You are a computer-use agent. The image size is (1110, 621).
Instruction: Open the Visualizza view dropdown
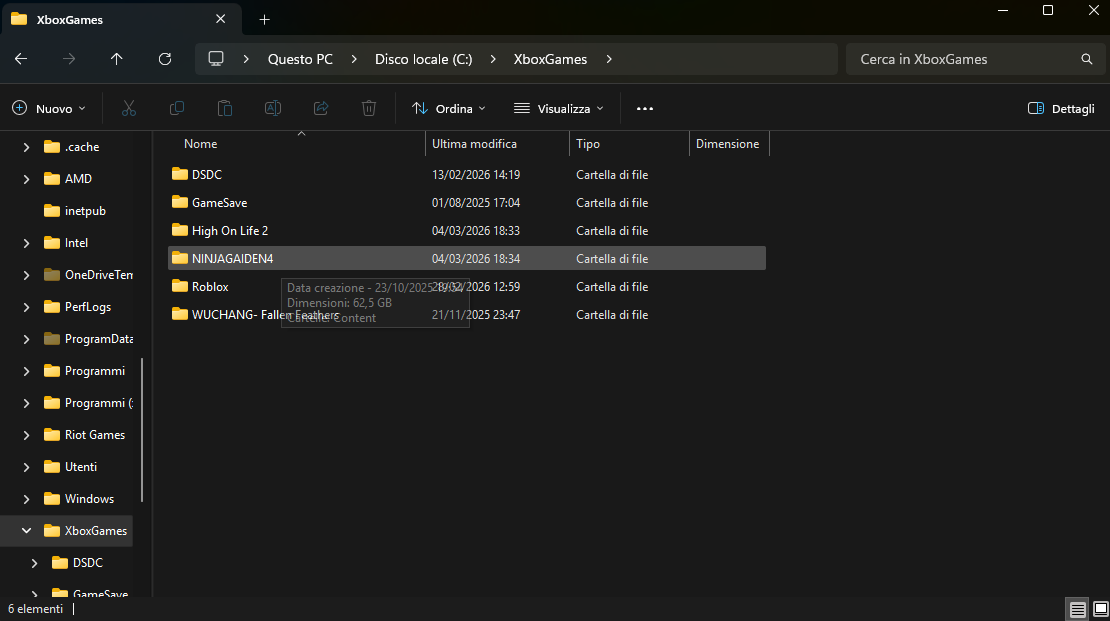tap(559, 108)
